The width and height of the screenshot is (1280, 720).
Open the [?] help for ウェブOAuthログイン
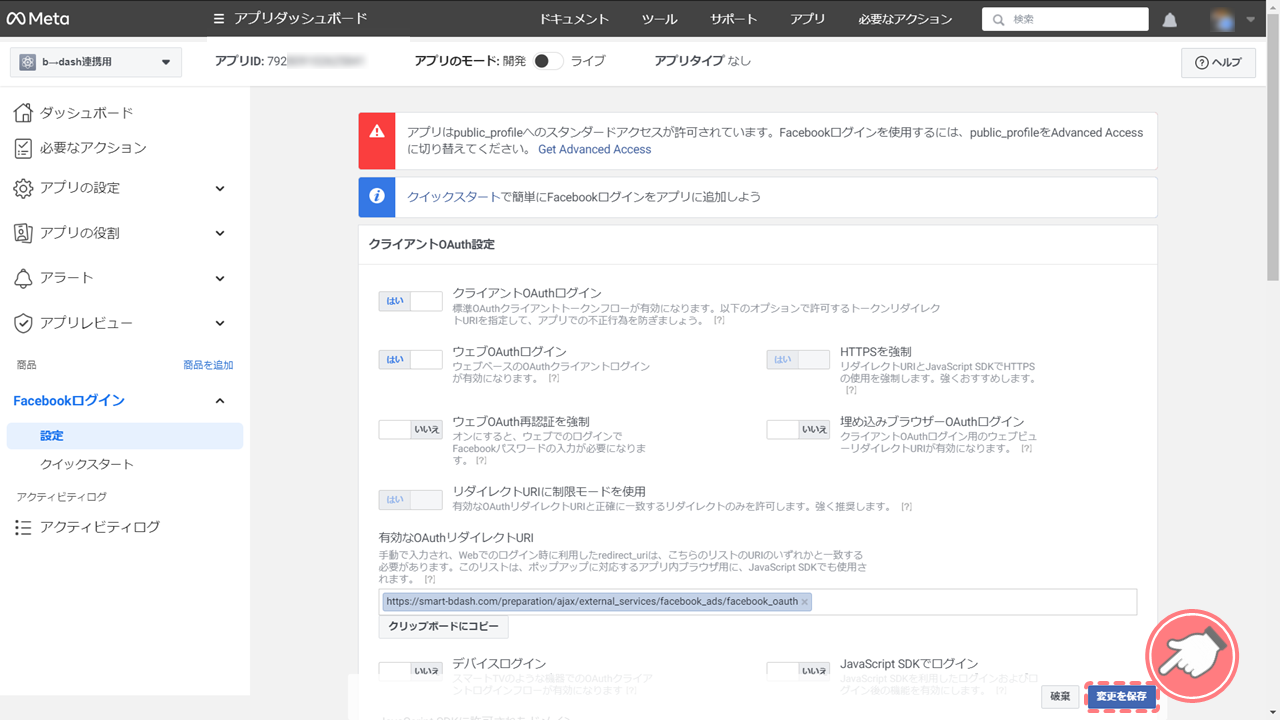click(553, 379)
